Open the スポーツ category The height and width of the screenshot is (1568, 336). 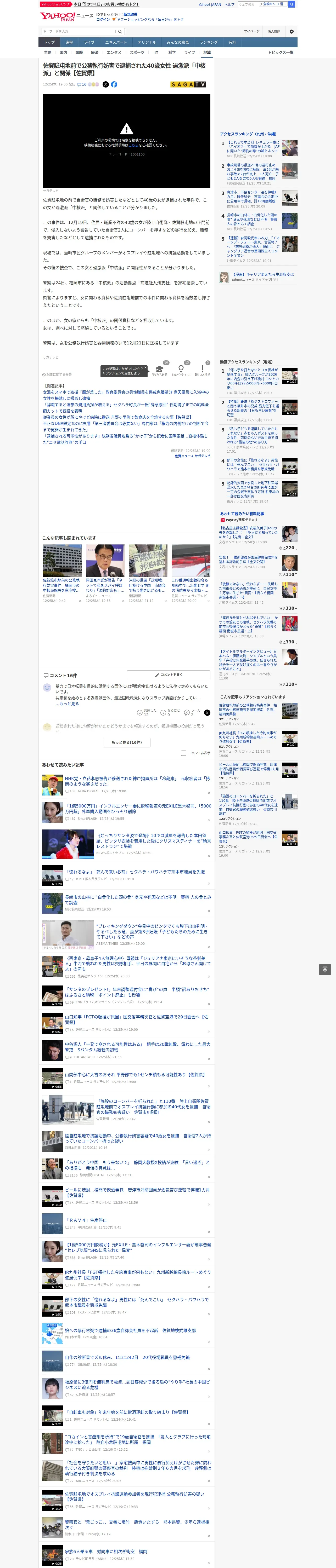(x=137, y=53)
